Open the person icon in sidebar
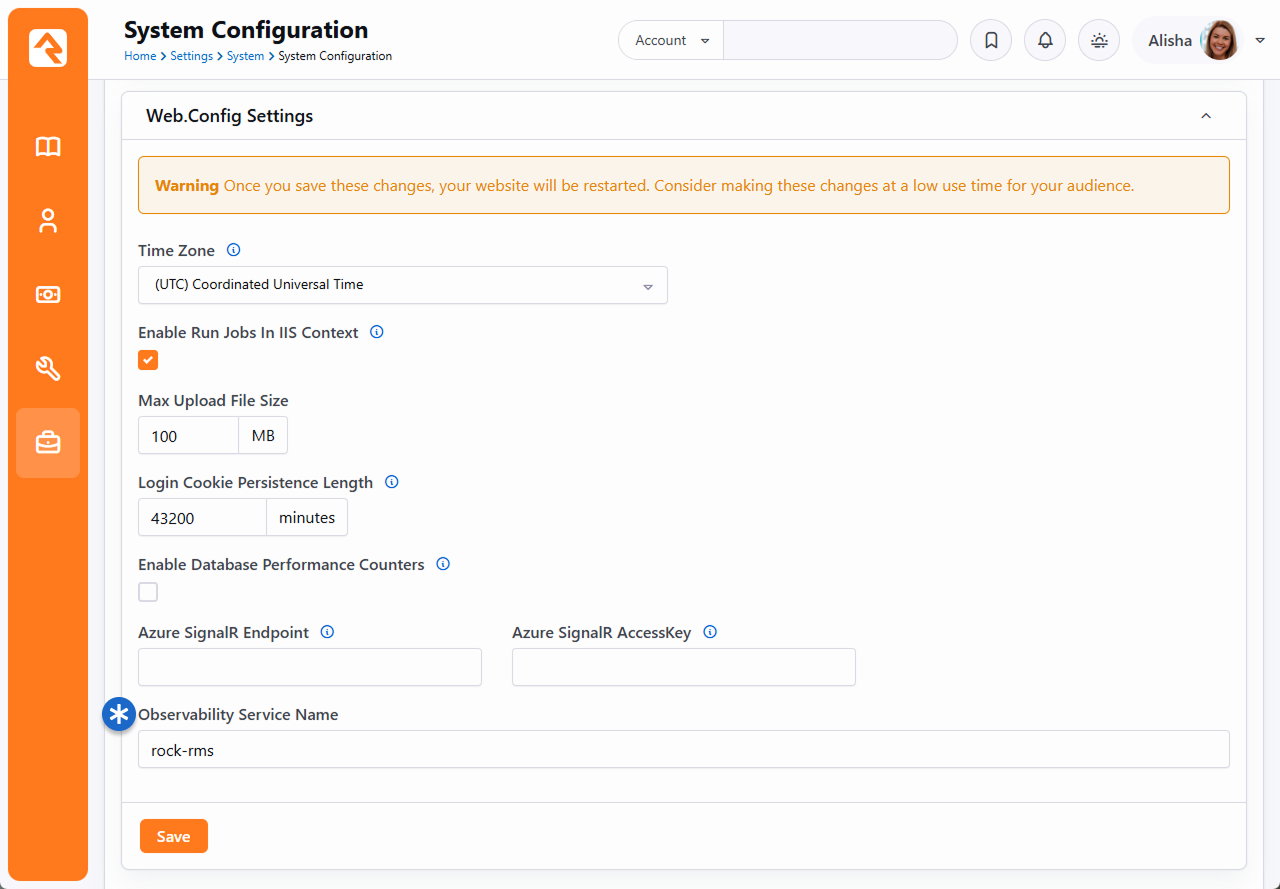Screen dimensions: 1280x889 pos(48,221)
